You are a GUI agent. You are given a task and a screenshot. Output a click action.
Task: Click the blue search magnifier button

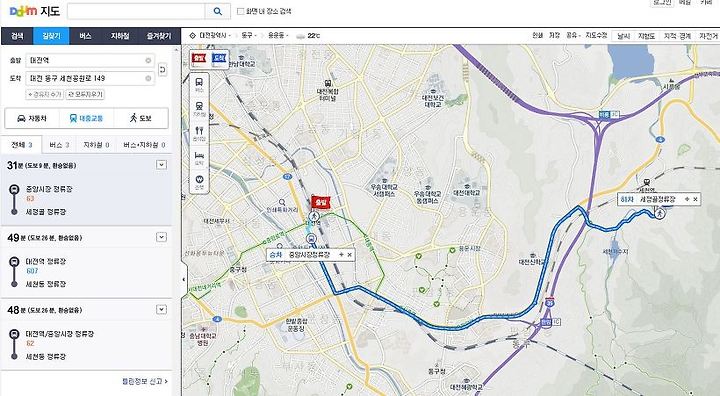[x=218, y=11]
